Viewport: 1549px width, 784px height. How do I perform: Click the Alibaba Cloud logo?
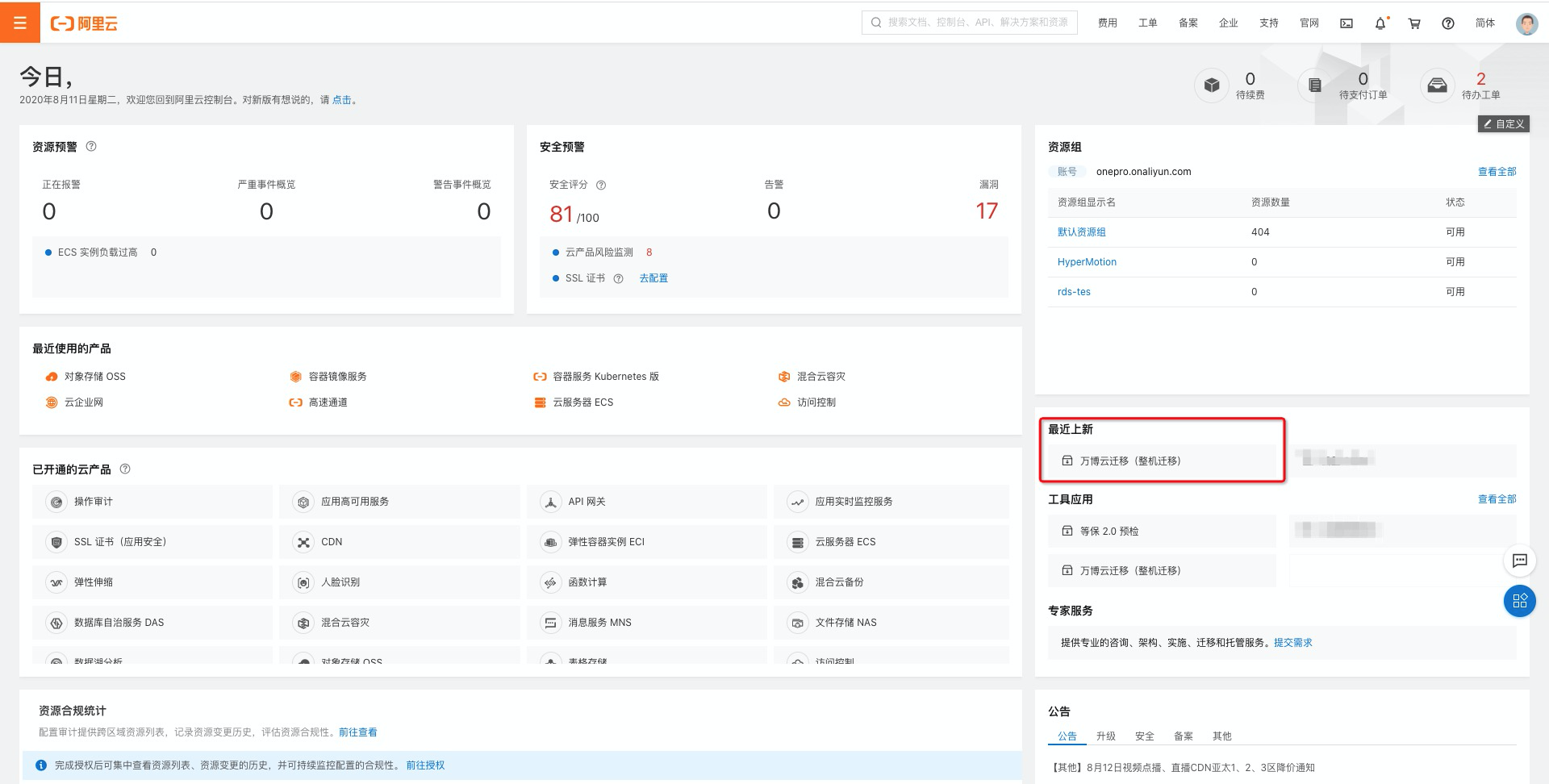(x=84, y=23)
